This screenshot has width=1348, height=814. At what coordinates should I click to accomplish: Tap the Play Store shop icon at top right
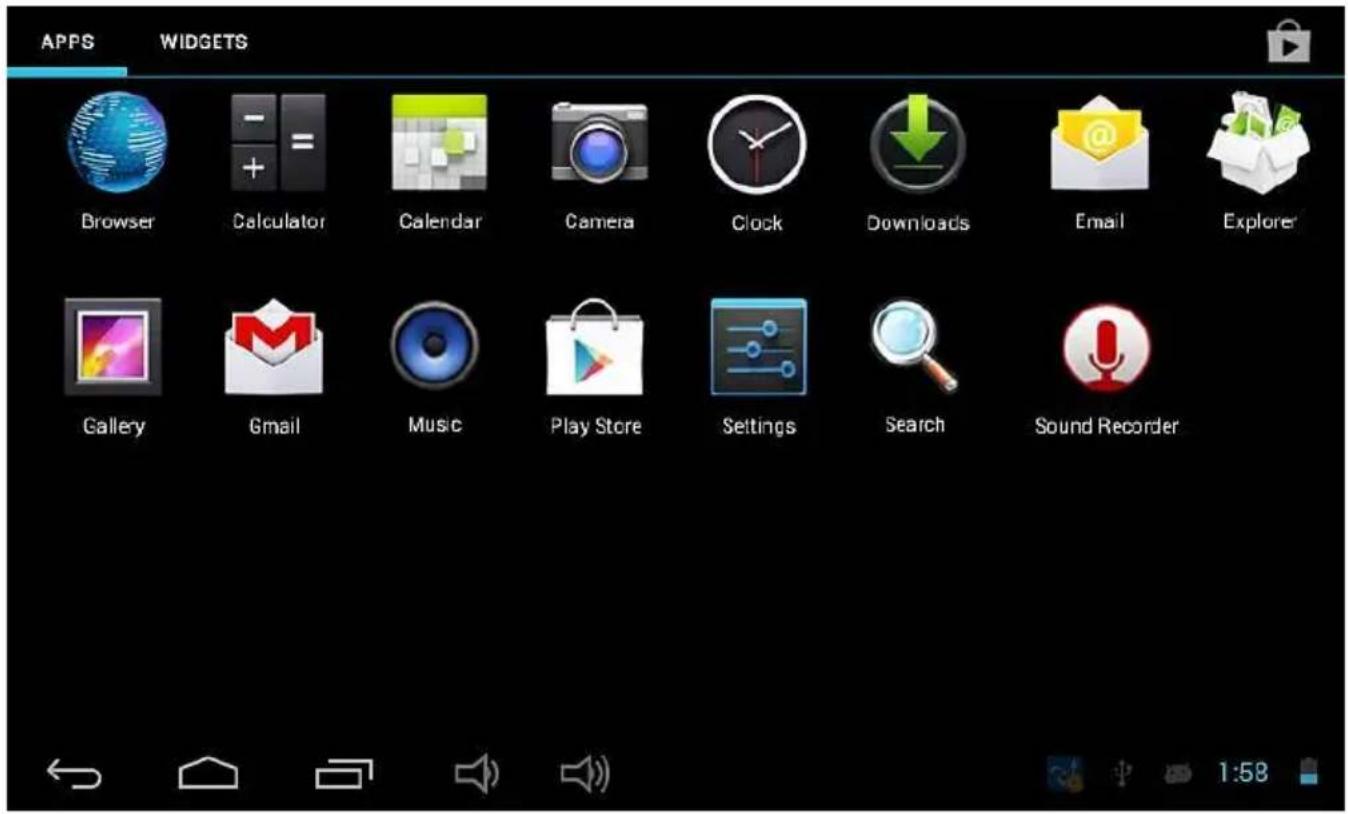coord(1289,43)
